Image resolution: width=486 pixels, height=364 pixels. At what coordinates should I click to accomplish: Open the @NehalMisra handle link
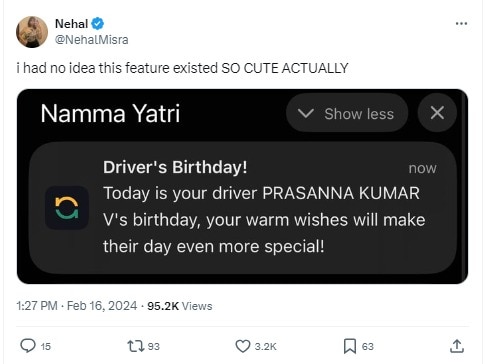(x=91, y=40)
